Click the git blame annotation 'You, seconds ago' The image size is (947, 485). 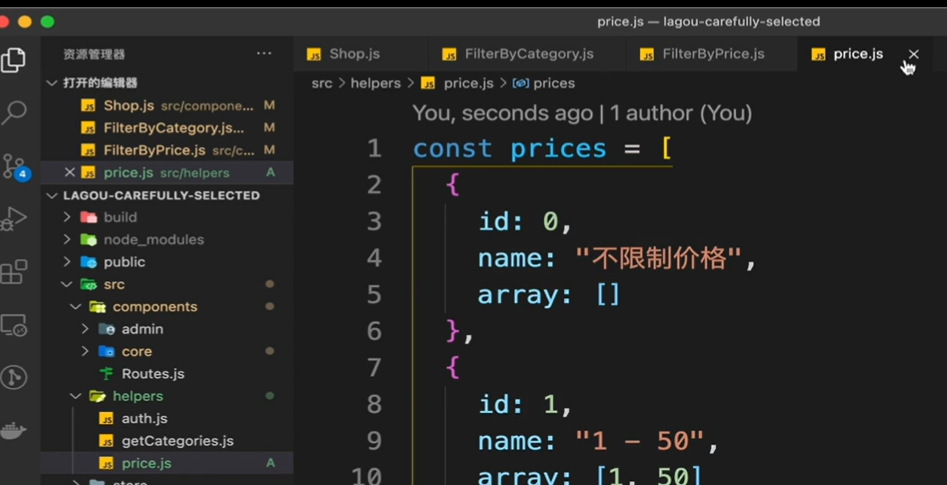(502, 113)
